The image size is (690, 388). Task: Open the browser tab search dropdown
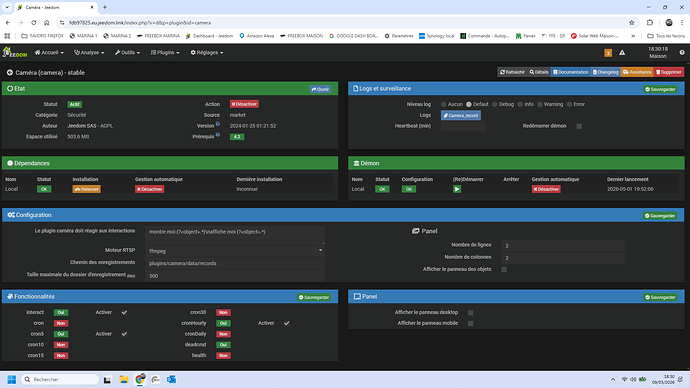7,7
